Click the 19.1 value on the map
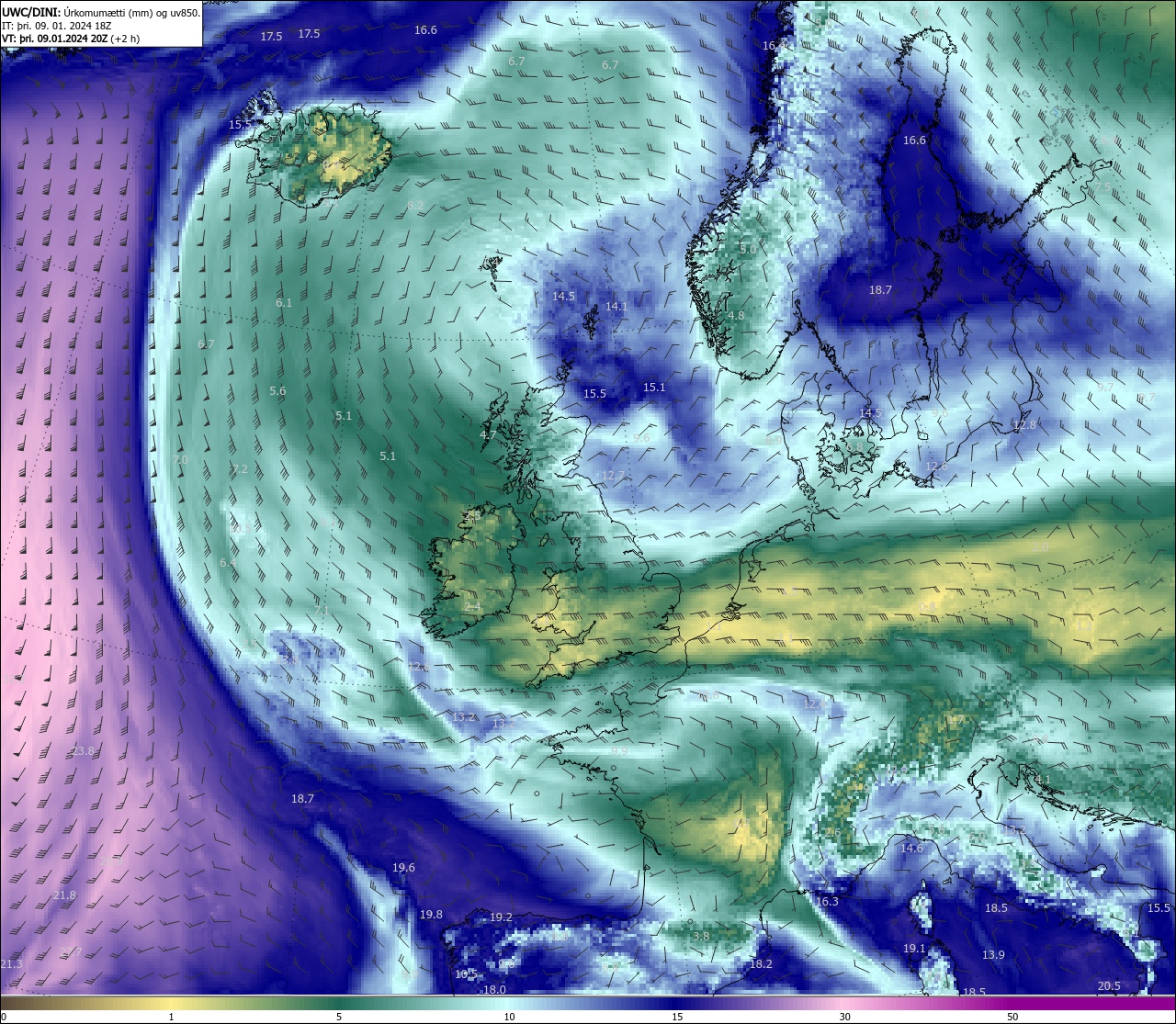 pyautogui.click(x=914, y=948)
